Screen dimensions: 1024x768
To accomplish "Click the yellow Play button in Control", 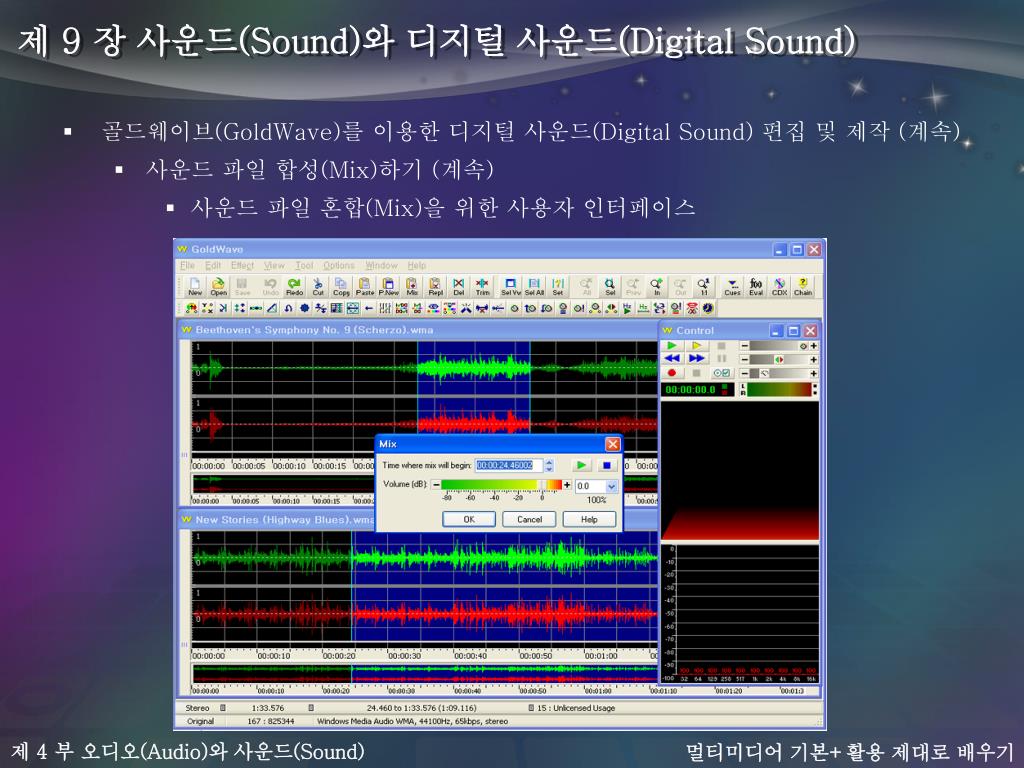I will (697, 345).
